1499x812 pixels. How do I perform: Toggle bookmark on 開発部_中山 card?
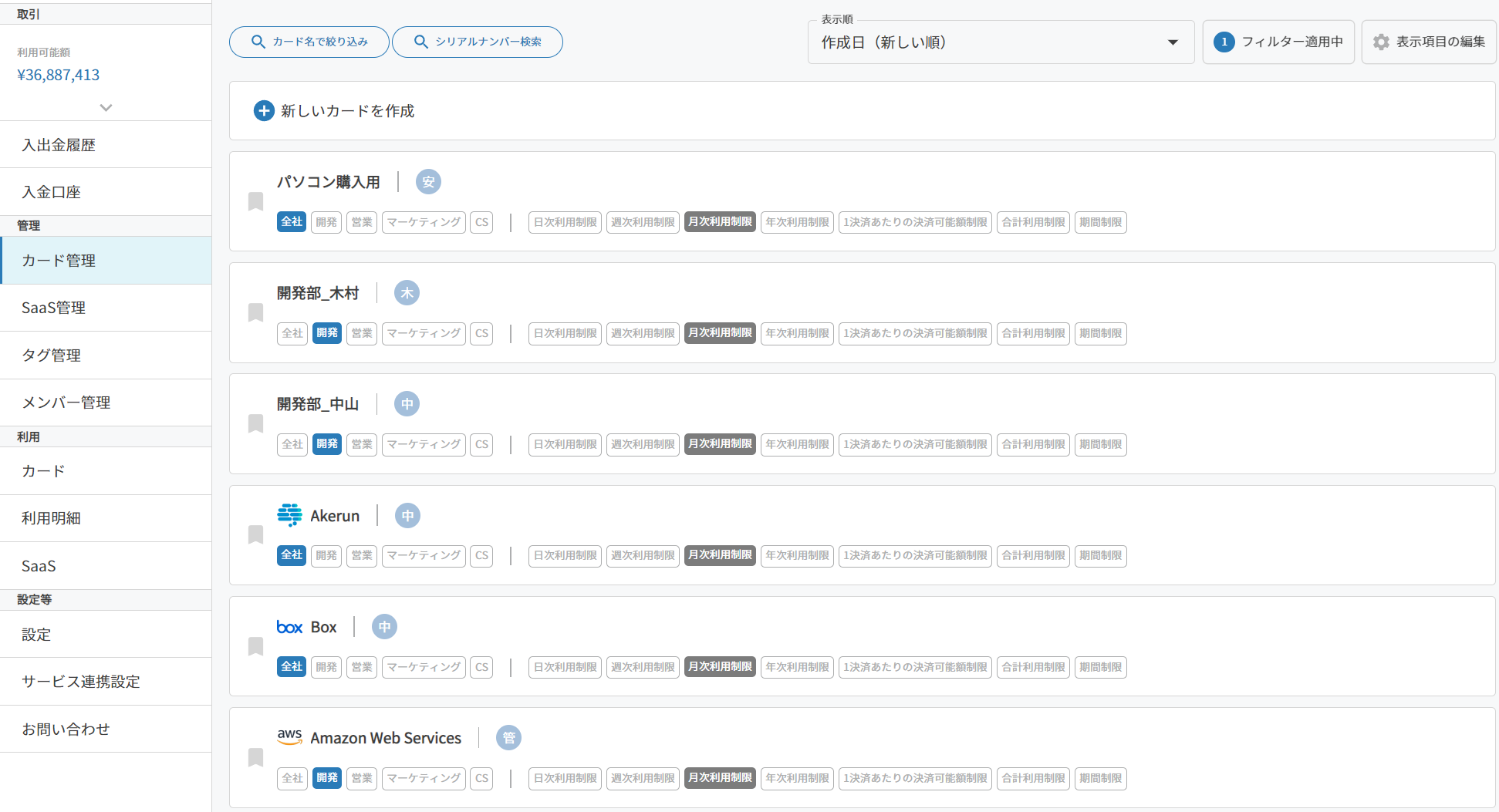(255, 423)
